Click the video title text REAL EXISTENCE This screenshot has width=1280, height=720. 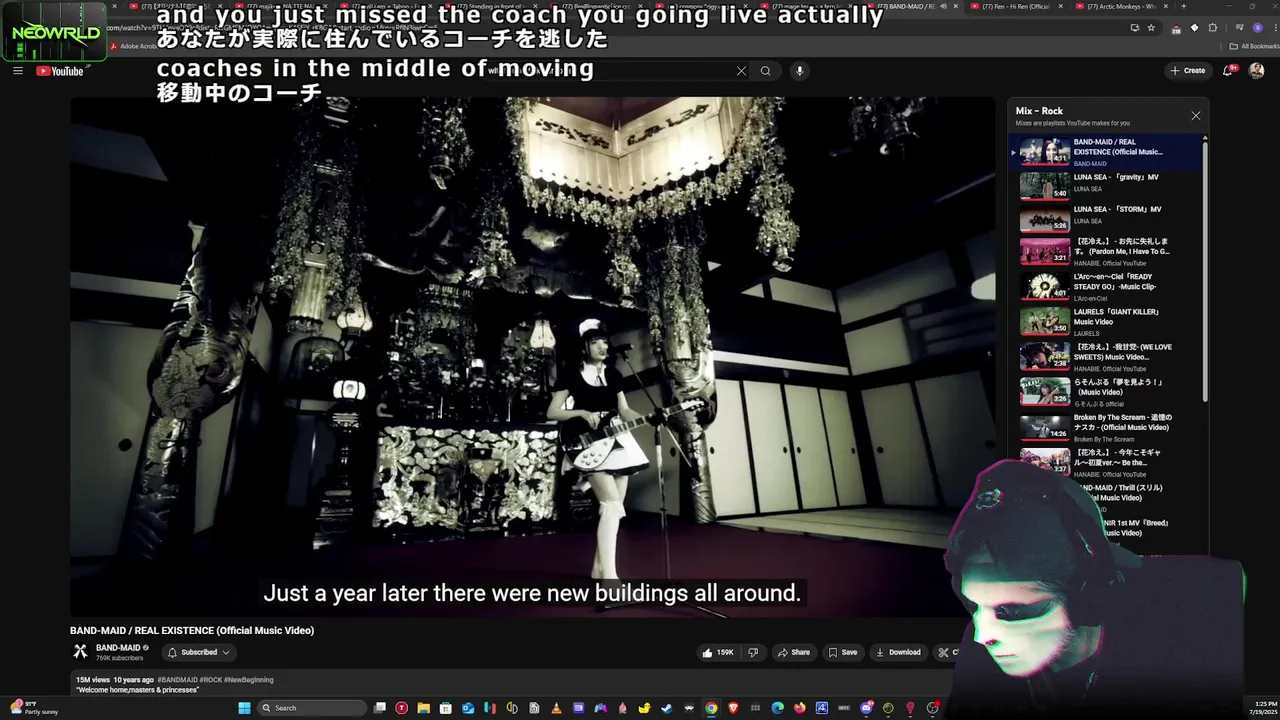coord(191,631)
